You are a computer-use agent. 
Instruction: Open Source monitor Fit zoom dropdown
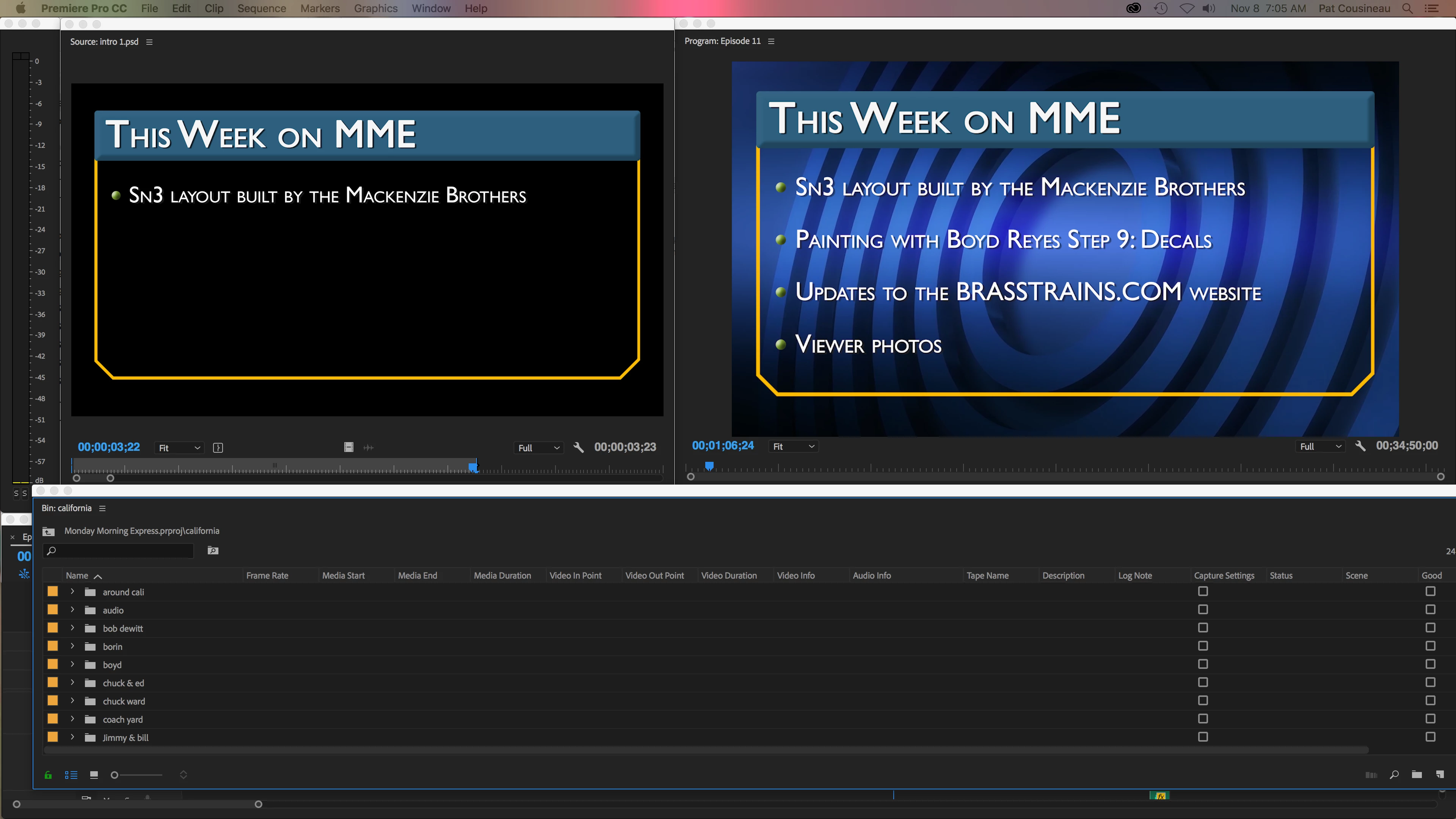pos(179,448)
